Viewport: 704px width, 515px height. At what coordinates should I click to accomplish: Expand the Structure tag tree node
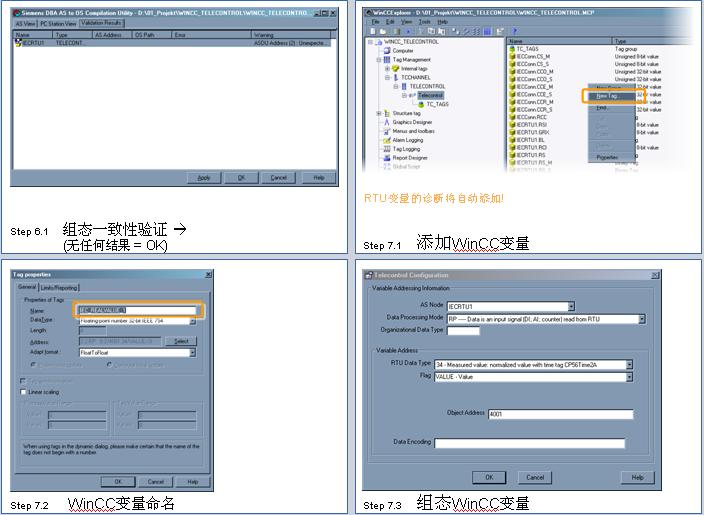click(x=379, y=113)
